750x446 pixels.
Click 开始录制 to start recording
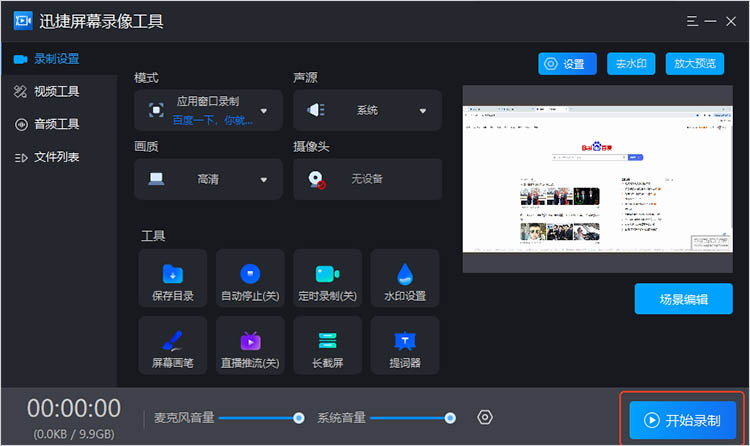click(x=683, y=420)
